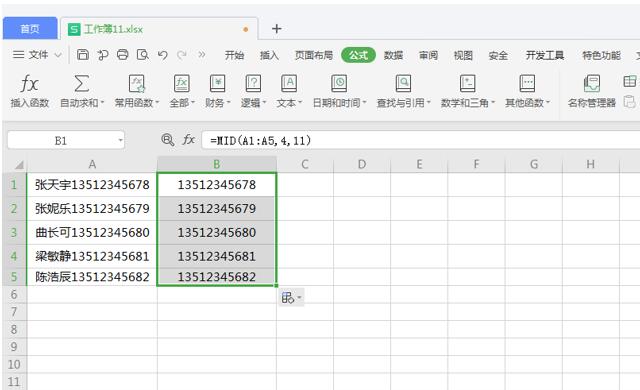640x390 pixels.
Task: Open Financial (财务) functions icon
Action: (218, 84)
